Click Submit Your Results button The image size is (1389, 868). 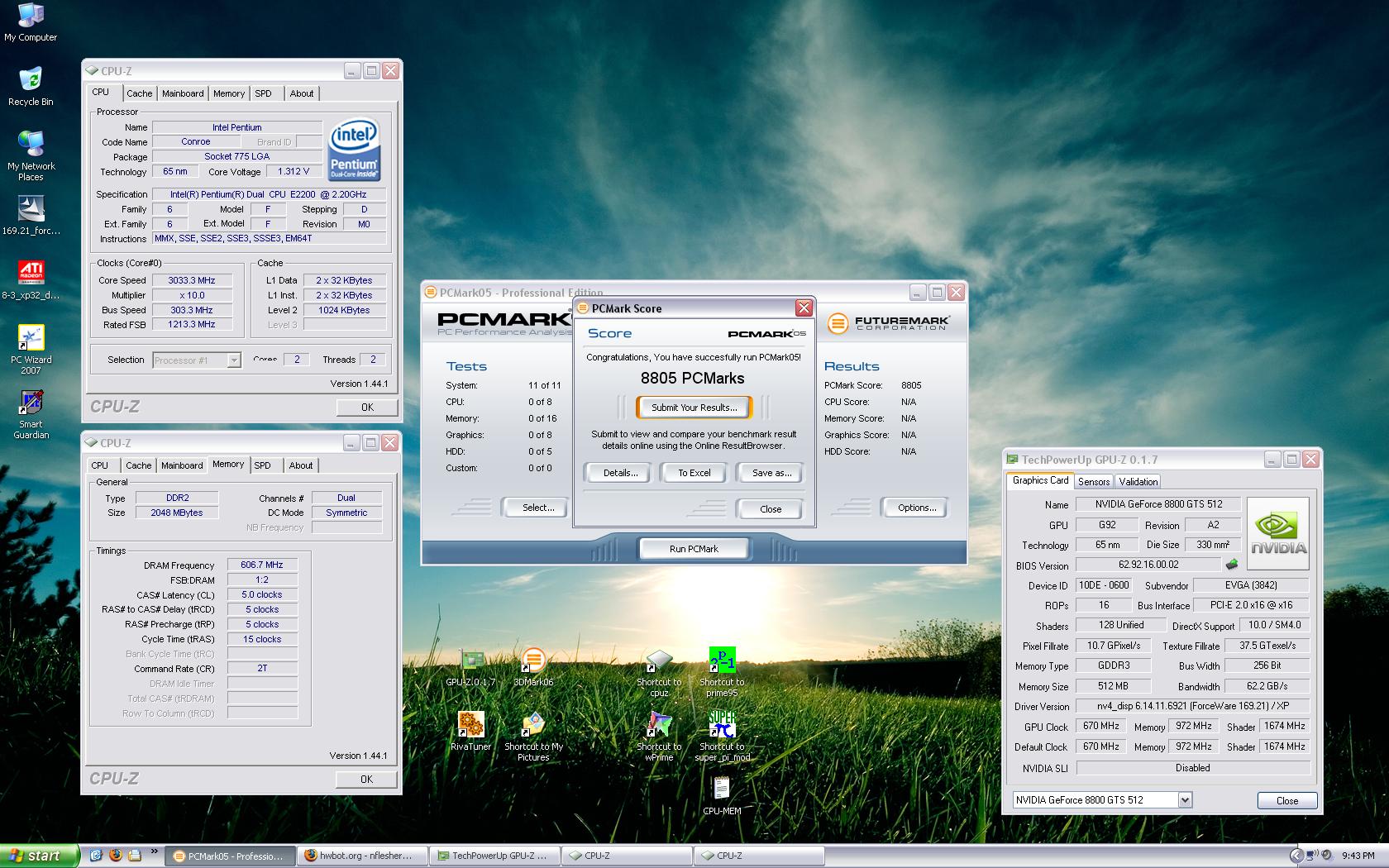pyautogui.click(x=694, y=408)
